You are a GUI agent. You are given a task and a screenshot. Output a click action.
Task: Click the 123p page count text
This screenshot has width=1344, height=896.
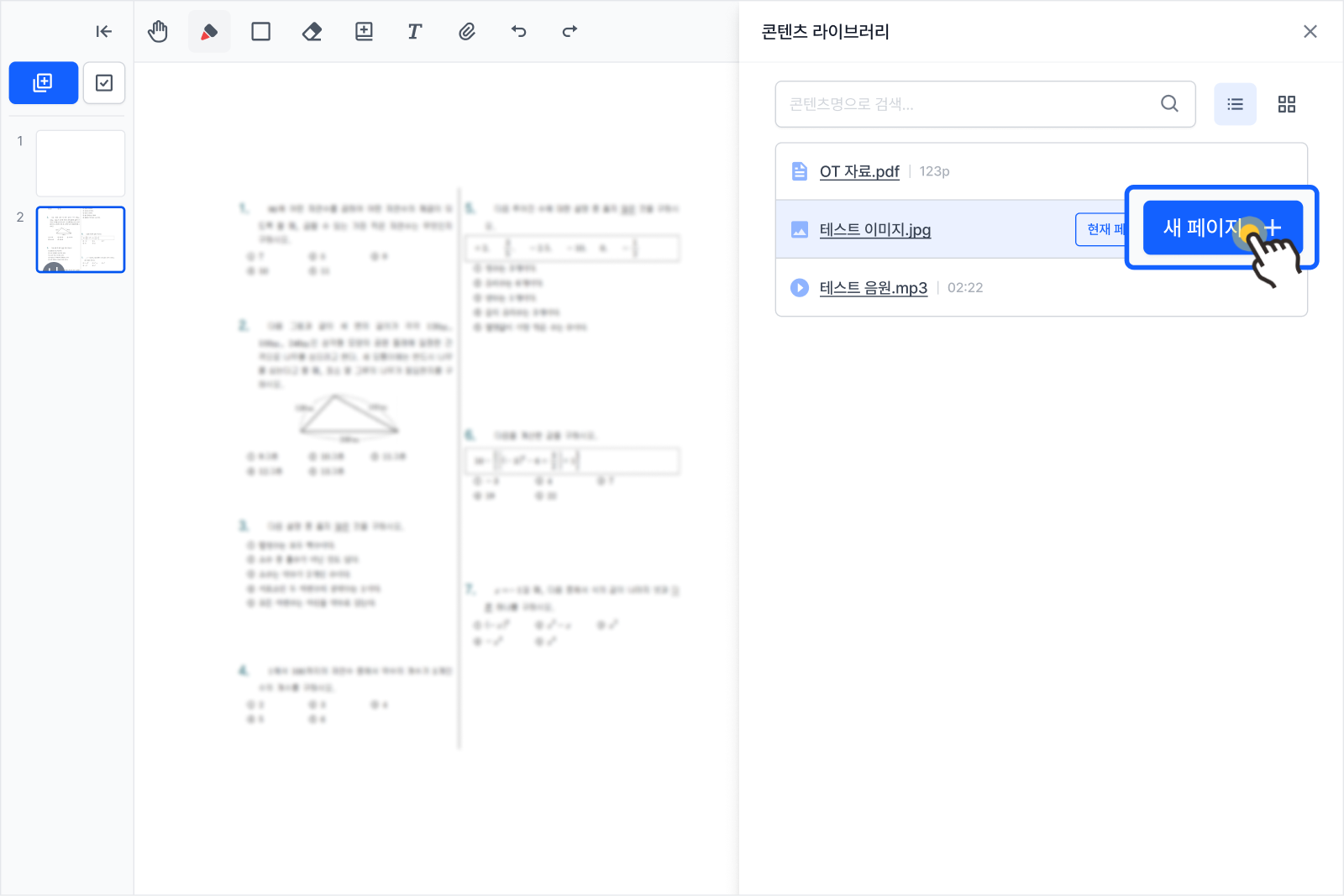934,171
